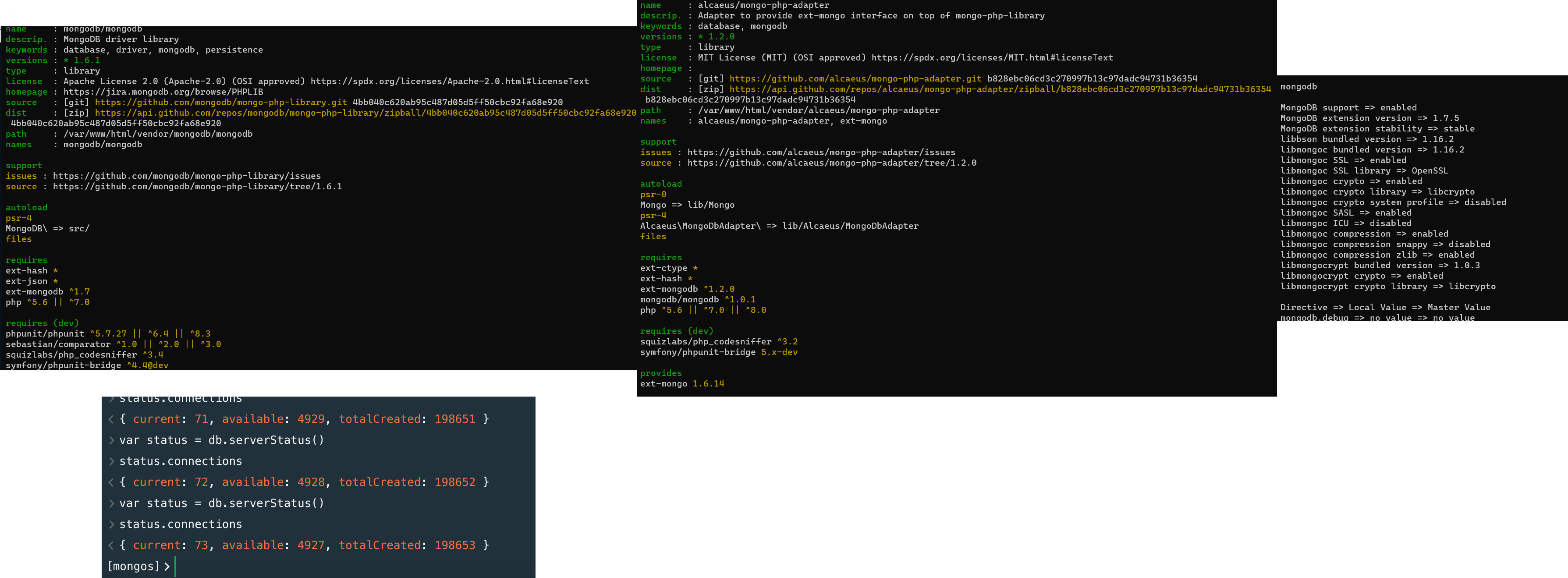Open the Apache-2.0 license text URL

[x=449, y=82]
